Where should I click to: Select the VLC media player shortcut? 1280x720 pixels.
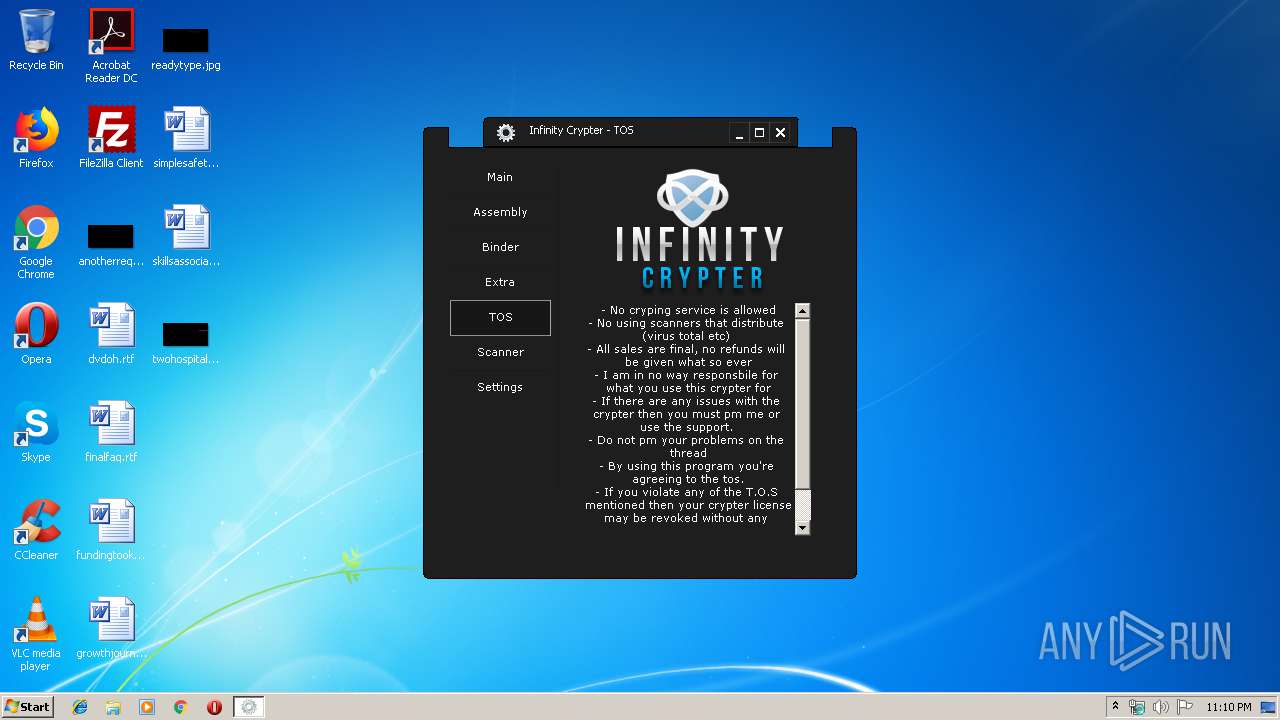point(36,634)
